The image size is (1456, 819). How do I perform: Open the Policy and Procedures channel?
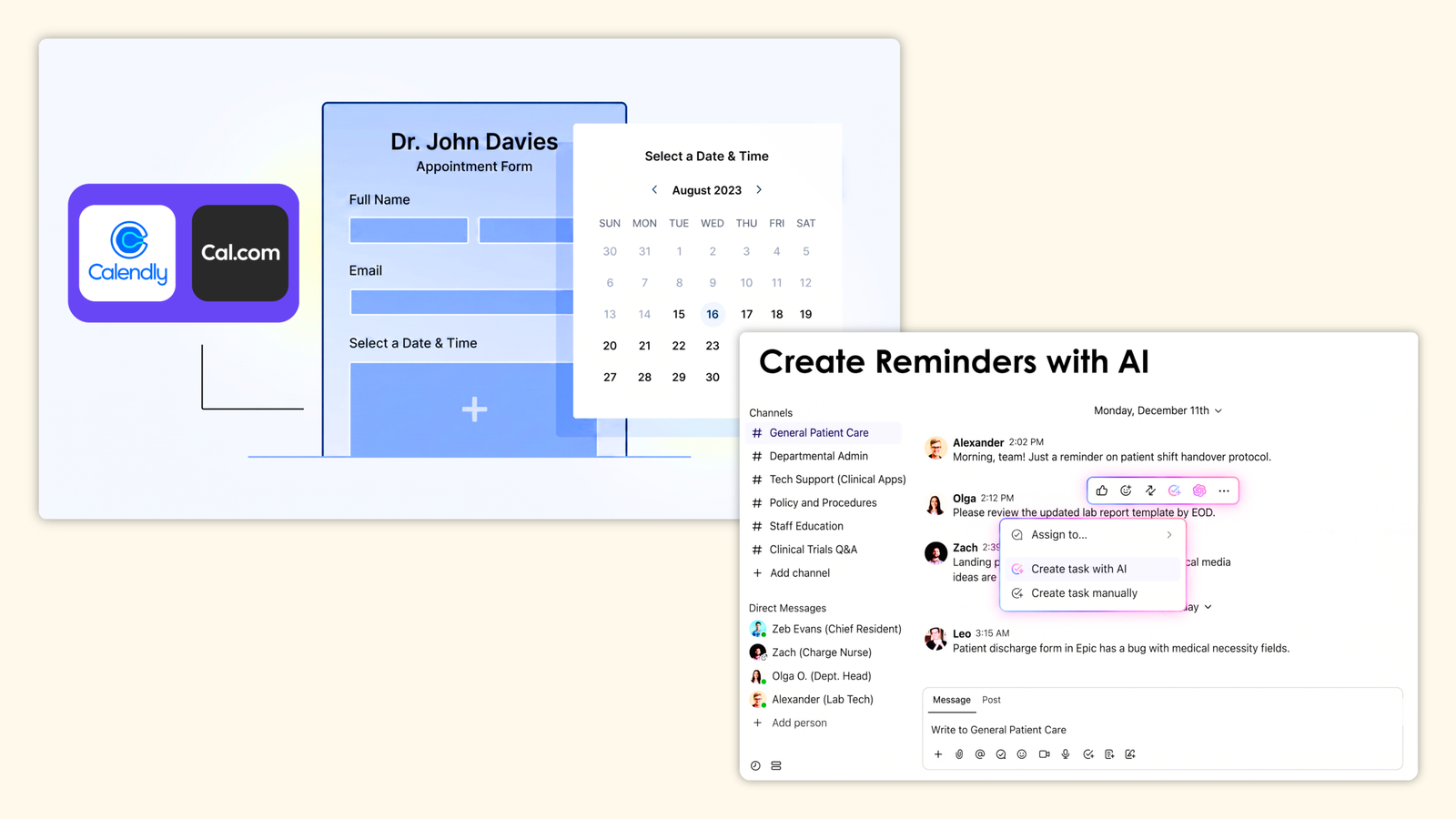(824, 503)
